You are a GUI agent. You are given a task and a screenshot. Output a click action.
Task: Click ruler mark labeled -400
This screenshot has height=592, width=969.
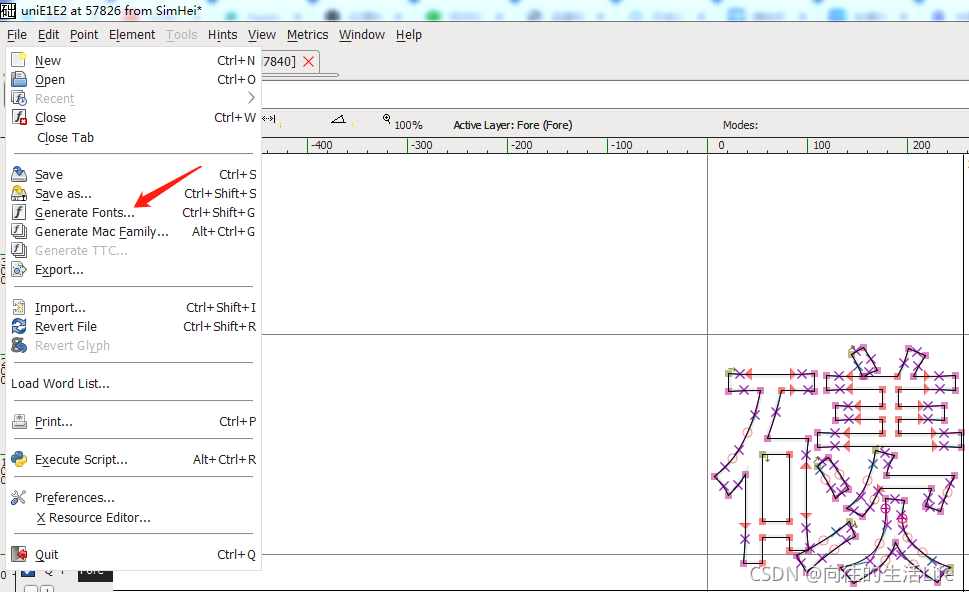point(321,145)
